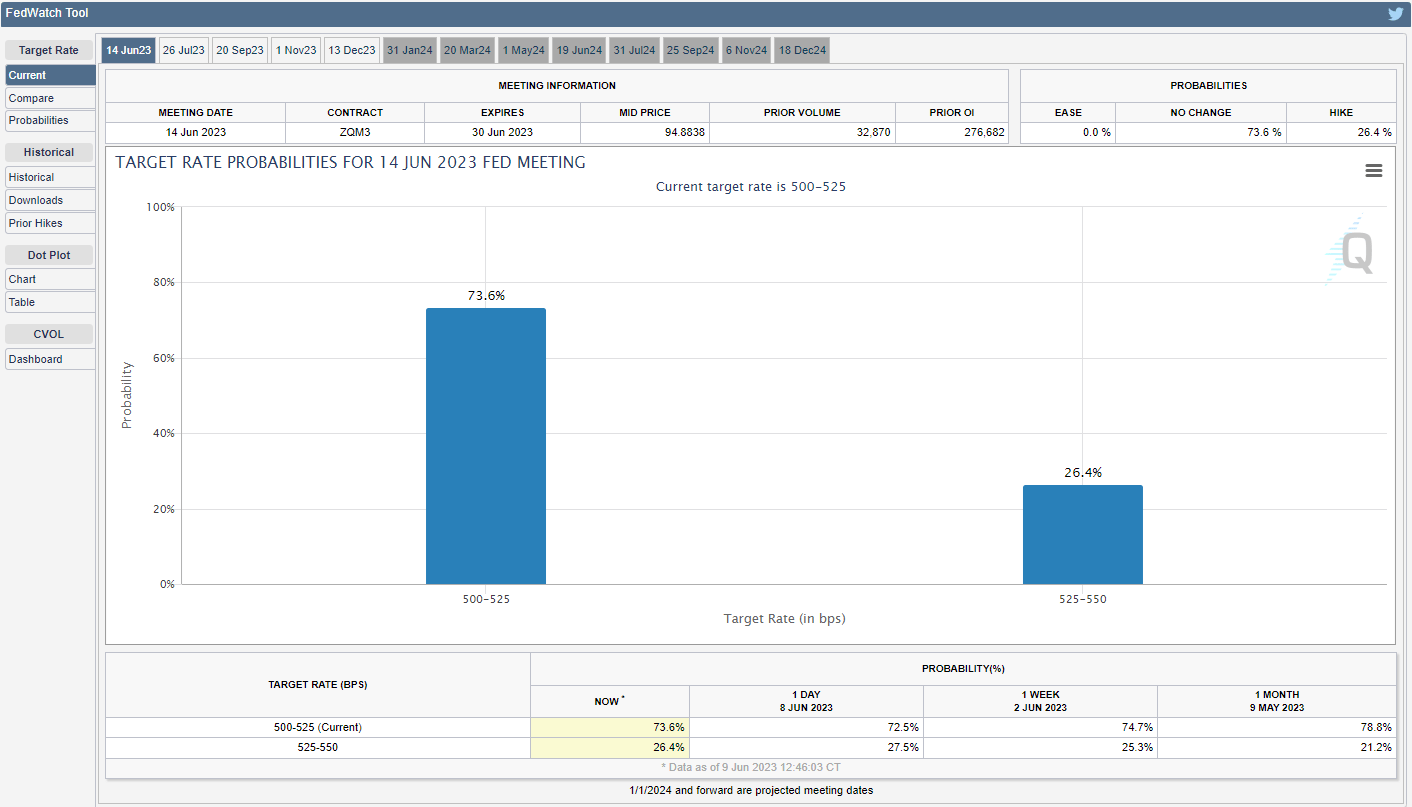Image resolution: width=1412 pixels, height=807 pixels.
Task: Click the 500-525 (Current) table row label
Action: click(318, 727)
